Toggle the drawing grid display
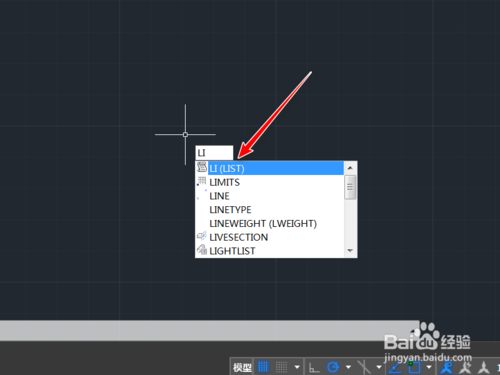Screen dimensions: 500x375 pyautogui.click(x=263, y=367)
